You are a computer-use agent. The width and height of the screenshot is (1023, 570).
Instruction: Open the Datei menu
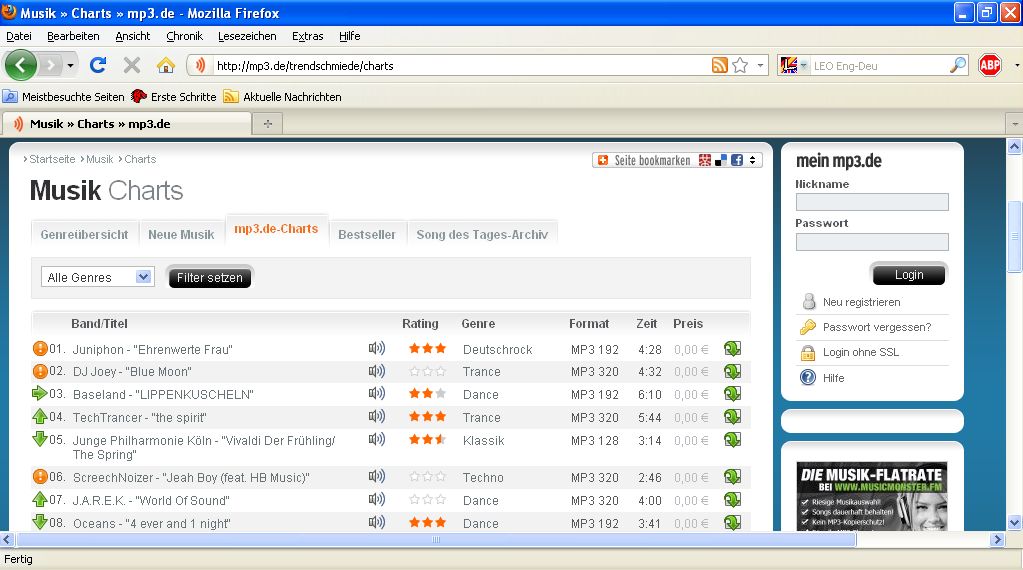tap(19, 36)
